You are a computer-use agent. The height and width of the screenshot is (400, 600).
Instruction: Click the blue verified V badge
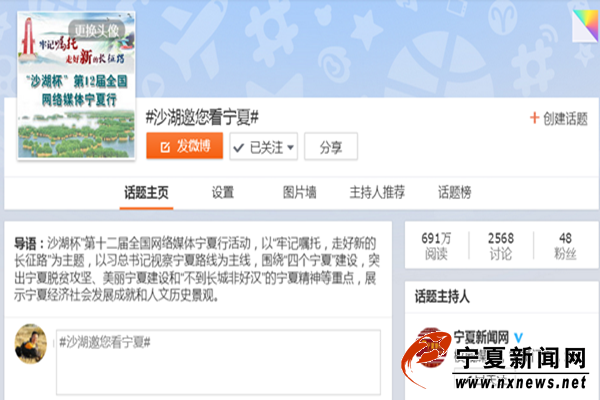click(518, 338)
